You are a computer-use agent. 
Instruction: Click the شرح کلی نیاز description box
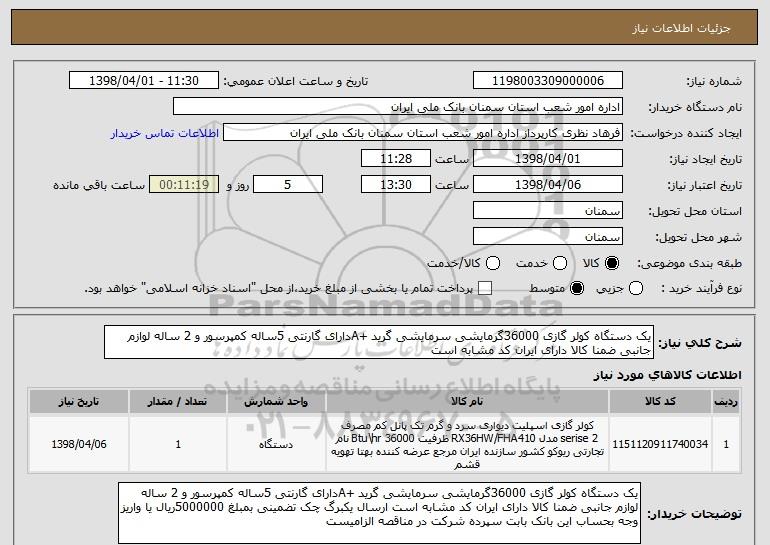point(379,342)
